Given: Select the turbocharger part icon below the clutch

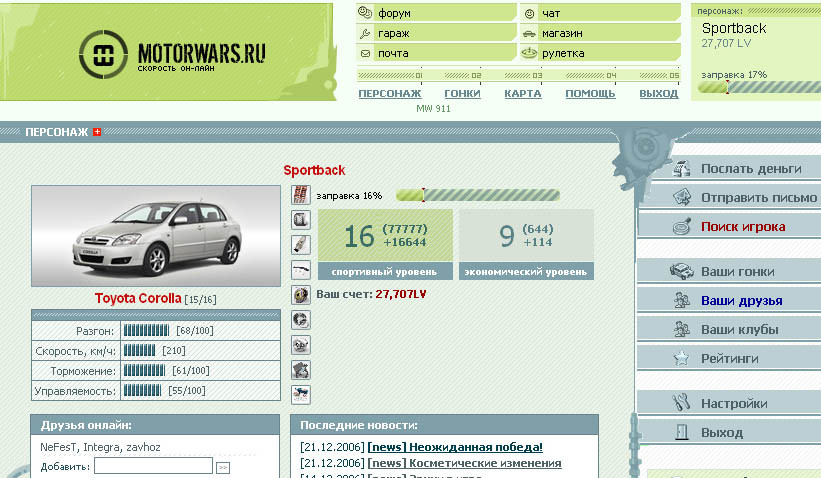Looking at the screenshot, I should pos(301,319).
